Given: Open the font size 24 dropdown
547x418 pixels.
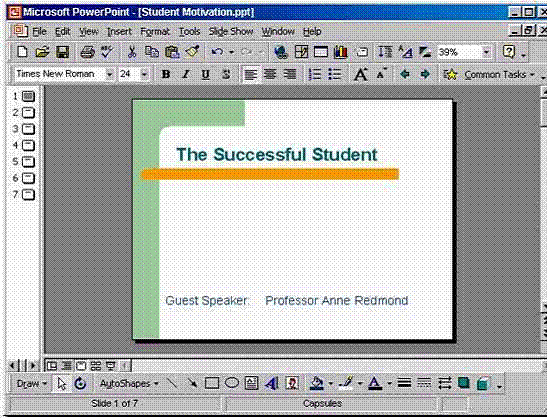Looking at the screenshot, I should point(144,74).
